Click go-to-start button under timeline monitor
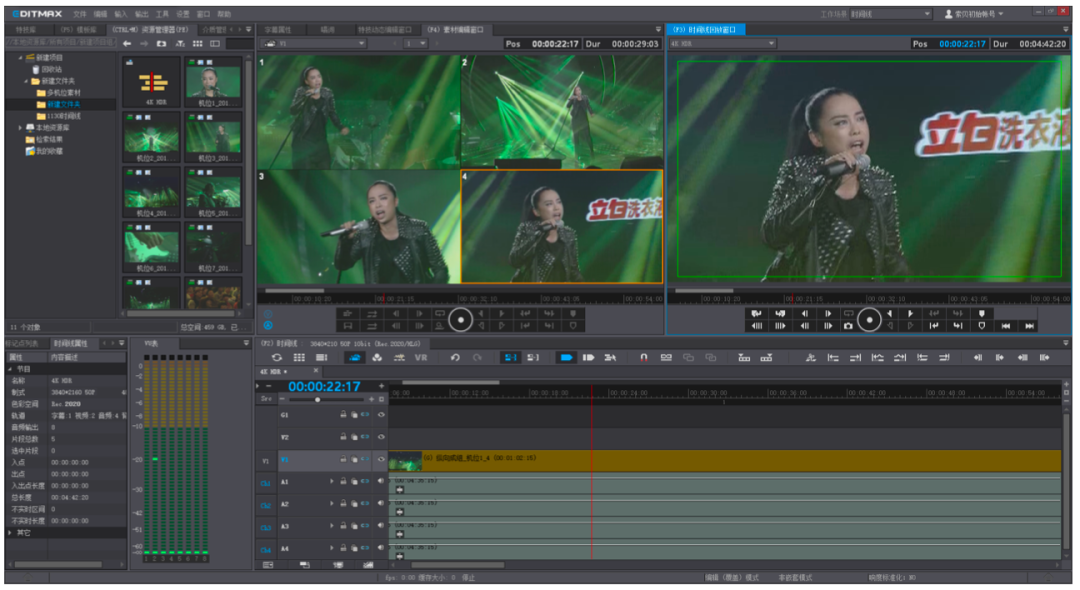 [x=1006, y=326]
